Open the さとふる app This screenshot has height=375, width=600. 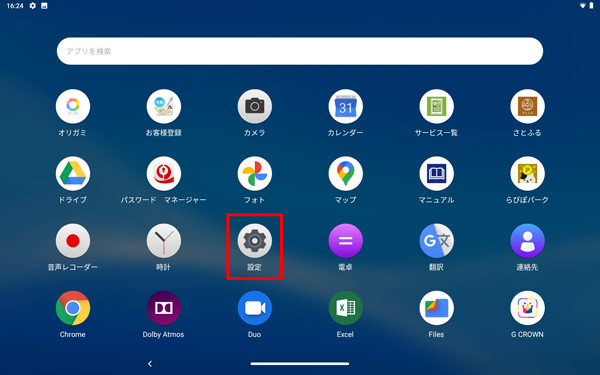coord(528,106)
